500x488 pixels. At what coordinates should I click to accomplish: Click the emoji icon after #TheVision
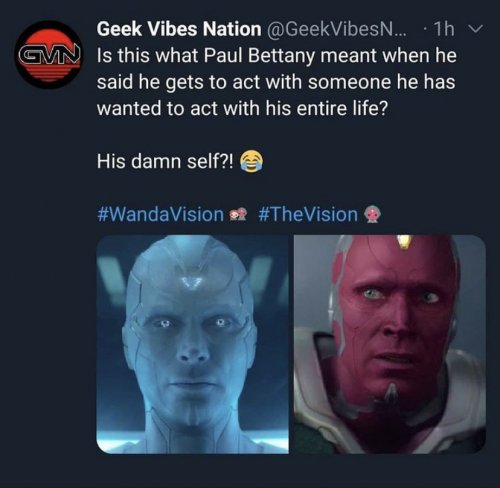[372, 215]
